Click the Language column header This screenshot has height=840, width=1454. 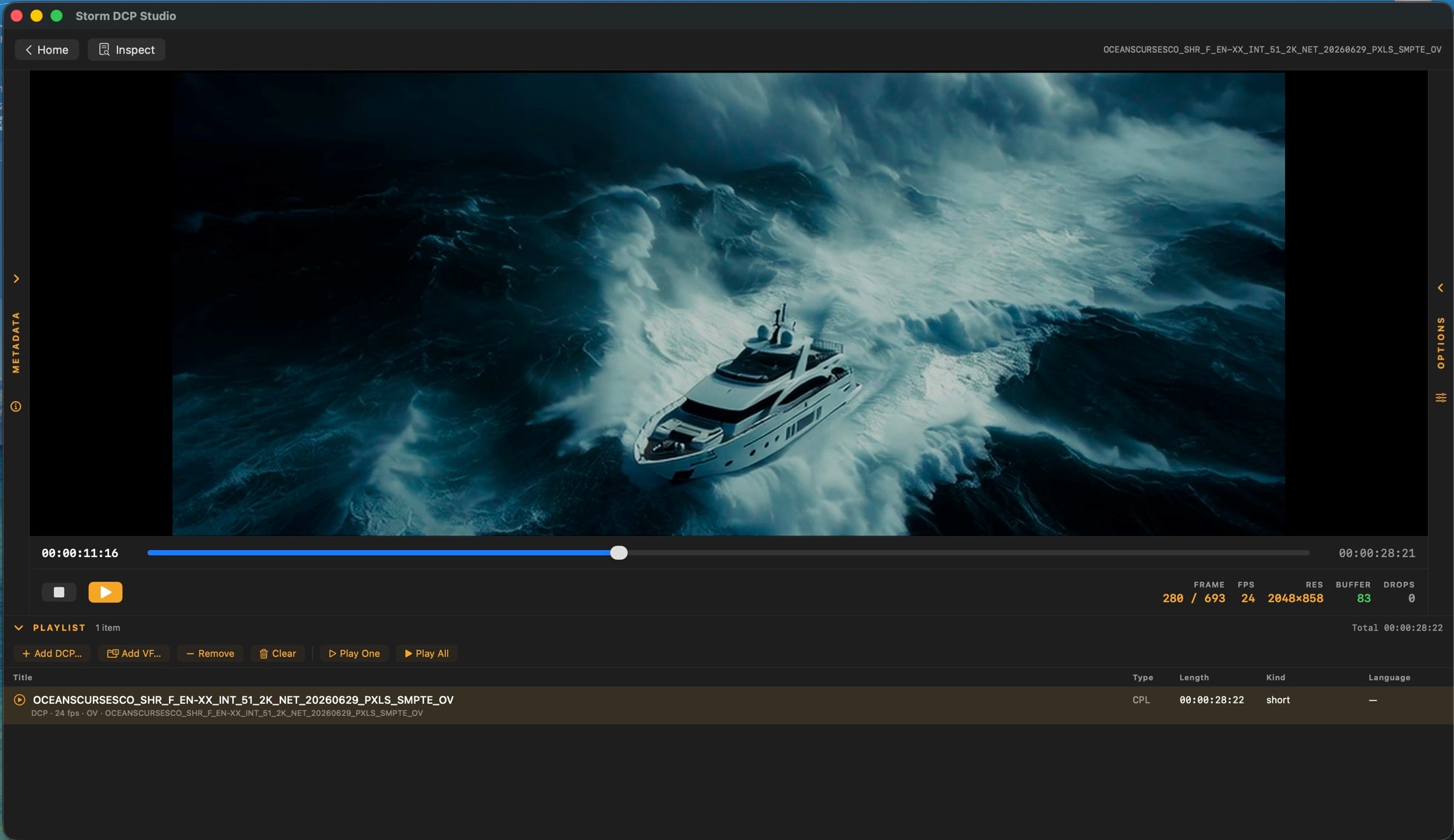(x=1389, y=678)
